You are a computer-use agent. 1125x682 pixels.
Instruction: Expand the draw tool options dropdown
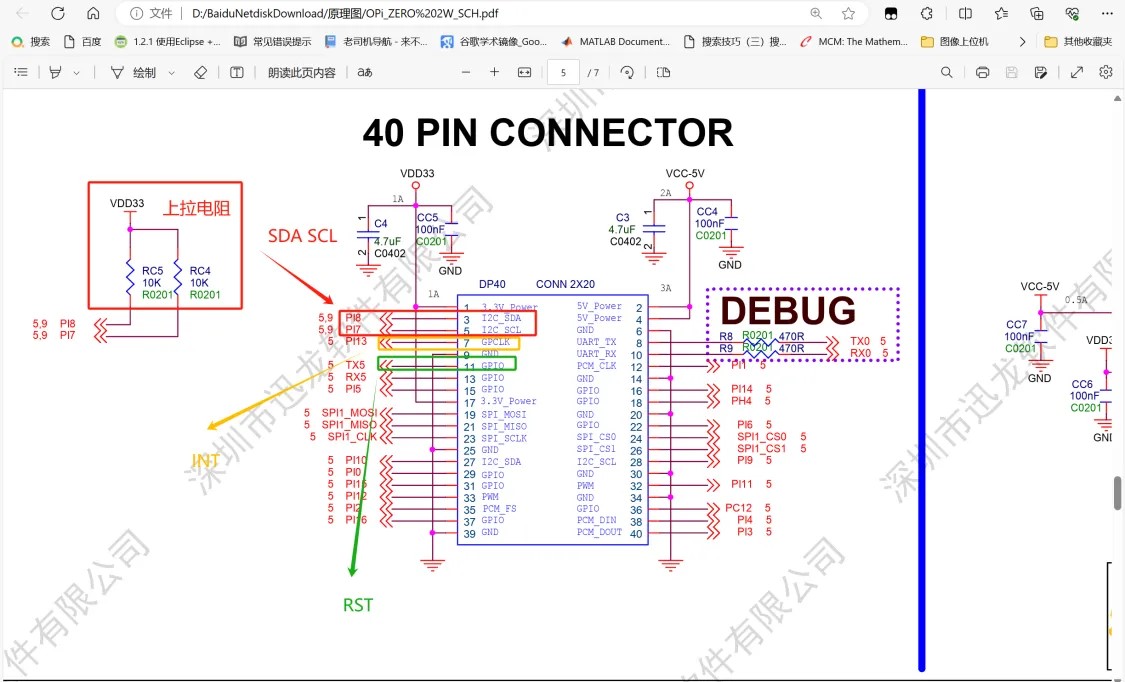[x=171, y=73]
